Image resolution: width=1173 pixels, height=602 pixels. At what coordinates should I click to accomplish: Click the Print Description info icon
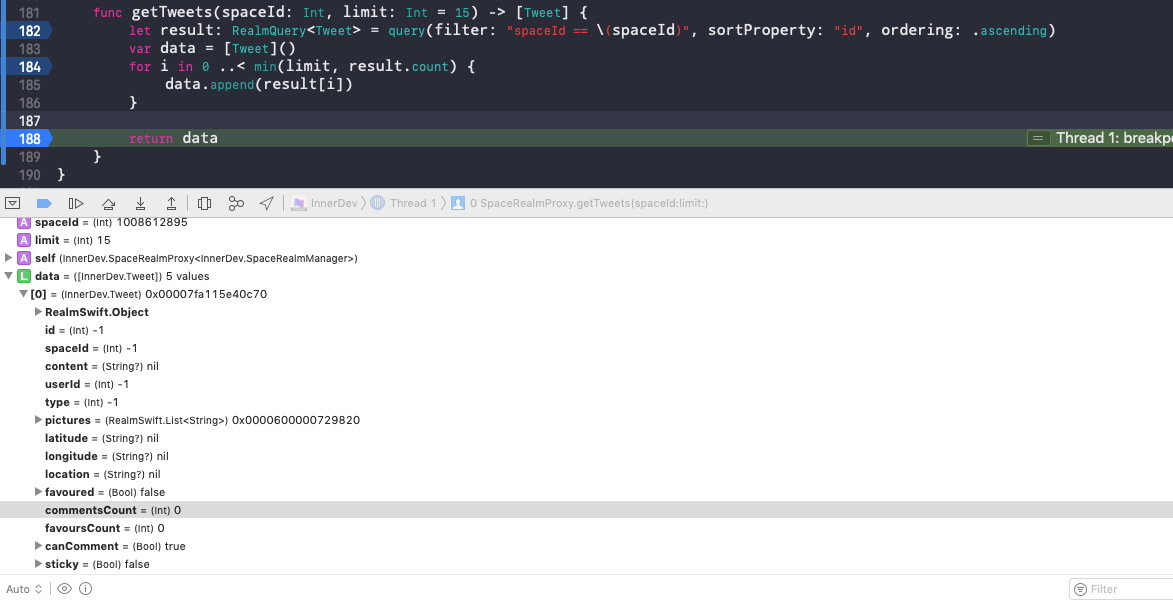(85, 589)
